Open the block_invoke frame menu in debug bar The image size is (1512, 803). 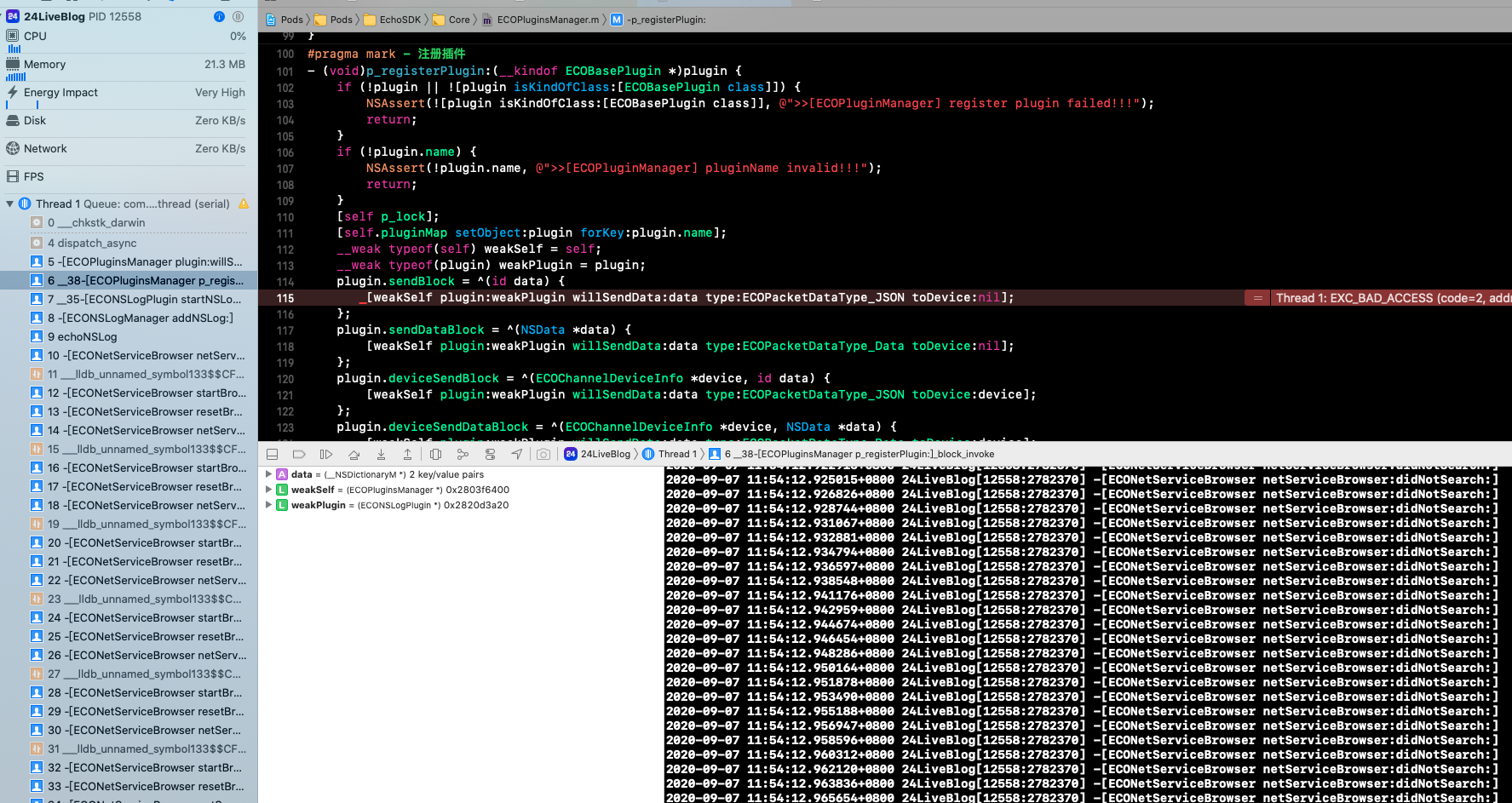click(x=852, y=455)
